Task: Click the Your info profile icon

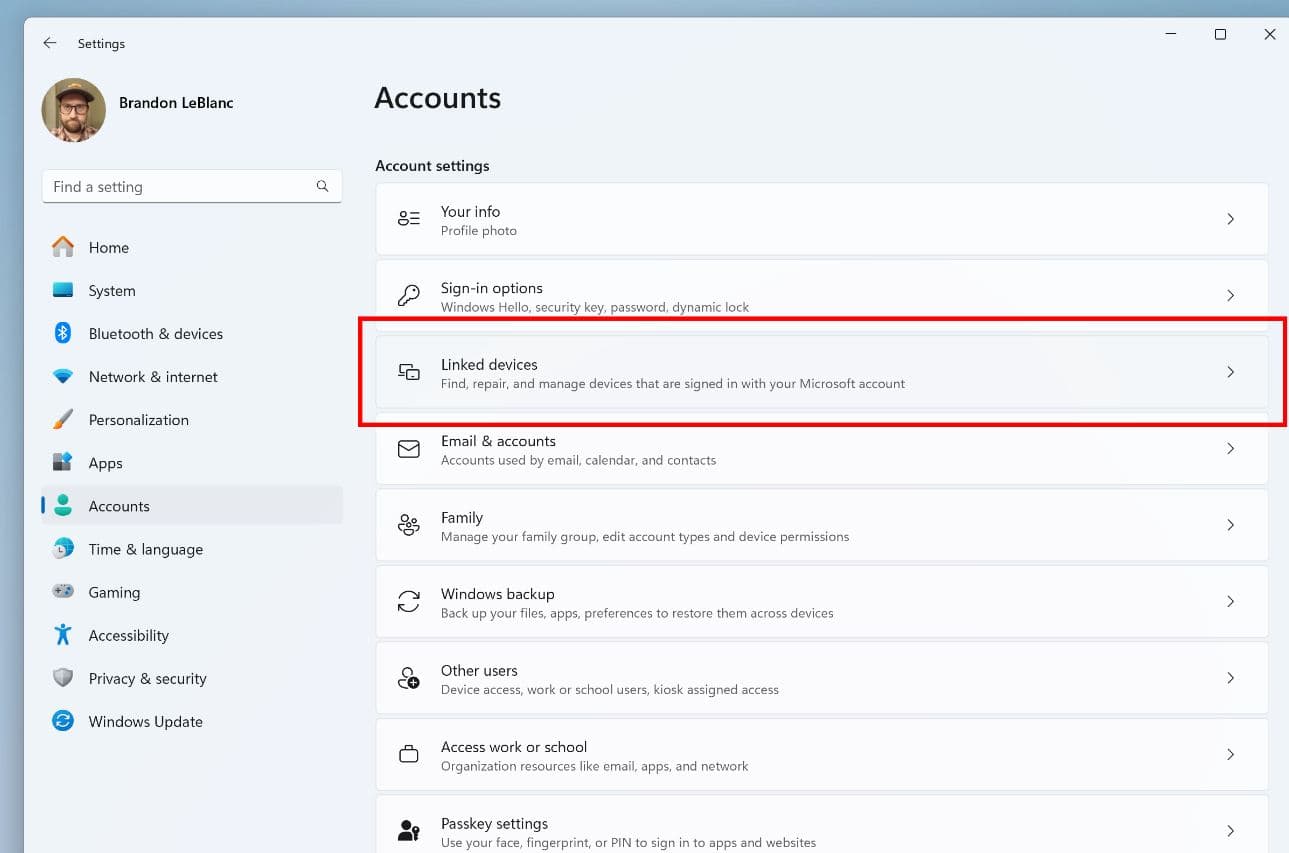Action: point(409,219)
